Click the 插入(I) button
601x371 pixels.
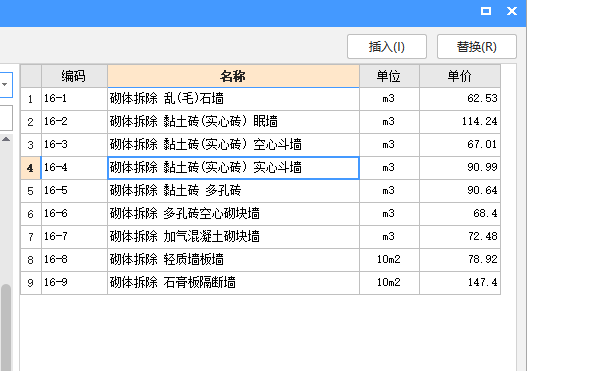coord(387,47)
